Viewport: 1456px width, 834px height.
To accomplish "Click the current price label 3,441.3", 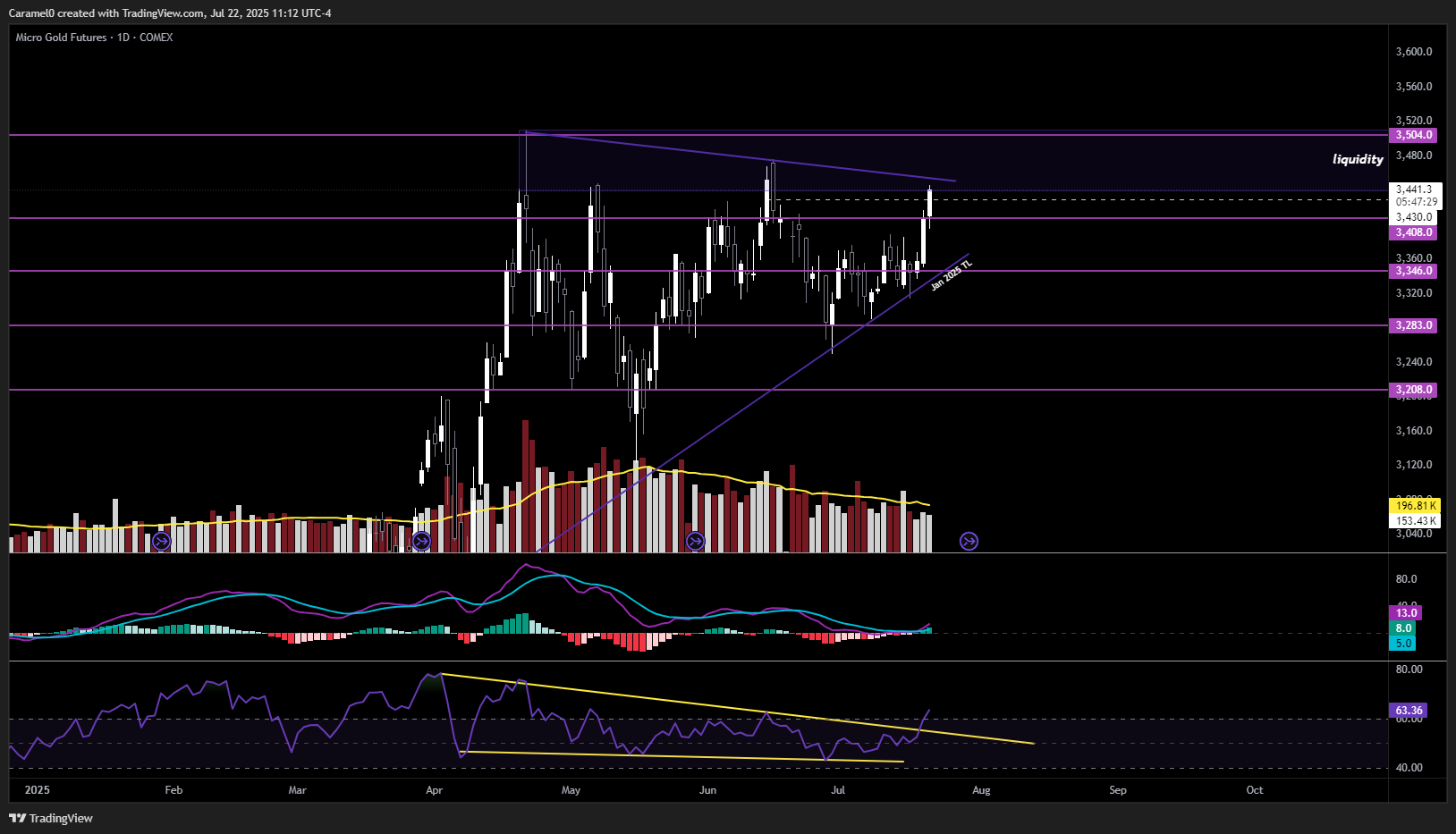I will (x=1414, y=190).
